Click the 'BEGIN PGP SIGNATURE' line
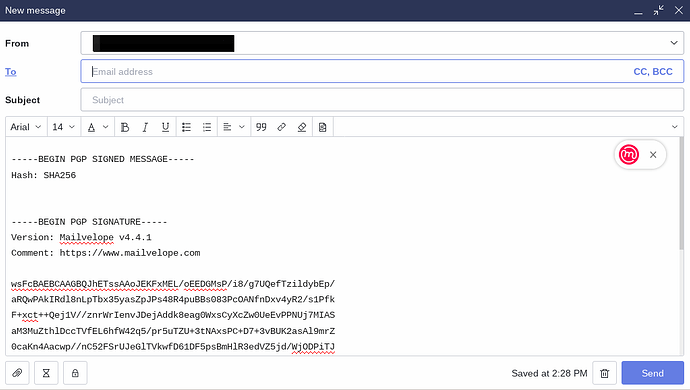 pyautogui.click(x=89, y=222)
